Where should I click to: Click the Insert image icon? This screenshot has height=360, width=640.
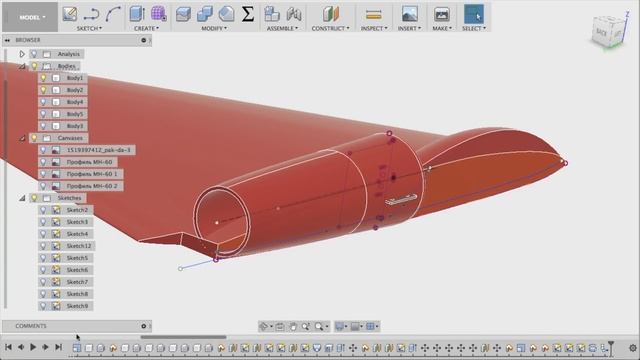(409, 14)
